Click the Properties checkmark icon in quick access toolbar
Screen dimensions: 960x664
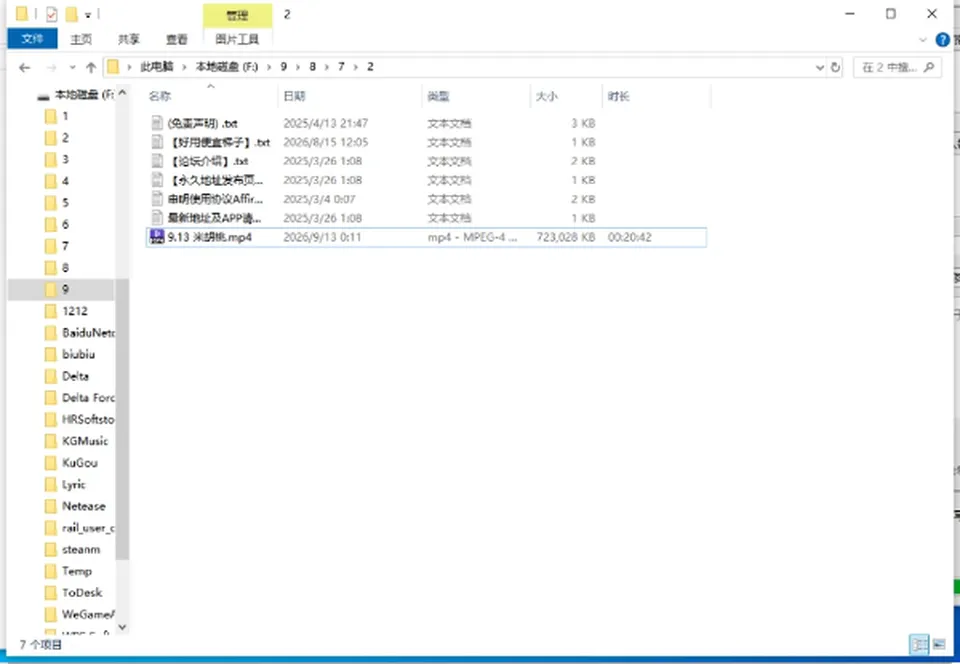51,14
